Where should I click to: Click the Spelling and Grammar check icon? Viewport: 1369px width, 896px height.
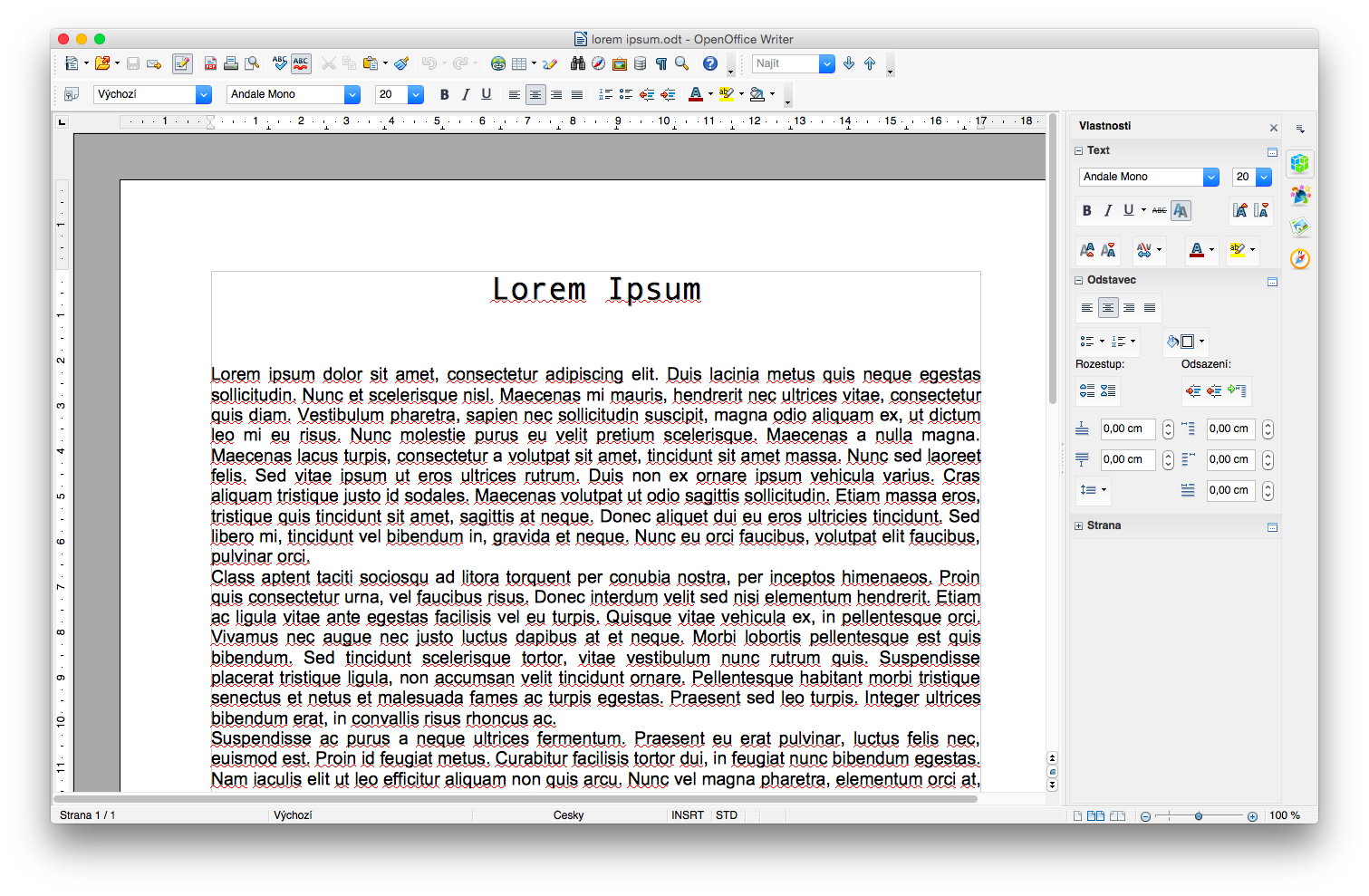(x=279, y=63)
